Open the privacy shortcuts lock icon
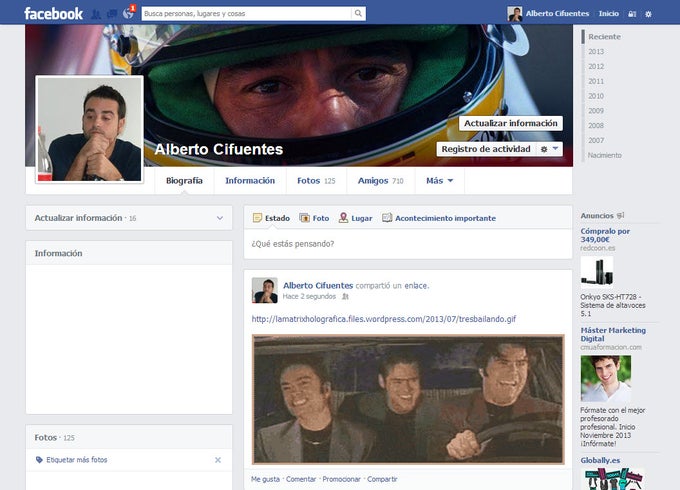 632,14
